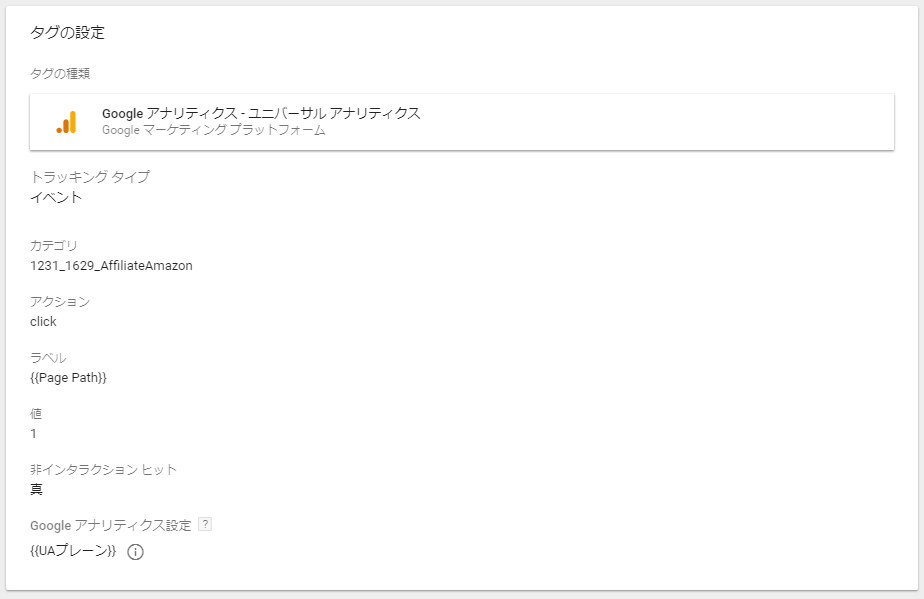Click the help question mark for Google アナリティクス設定
Image resolution: width=924 pixels, height=599 pixels.
pyautogui.click(x=205, y=524)
